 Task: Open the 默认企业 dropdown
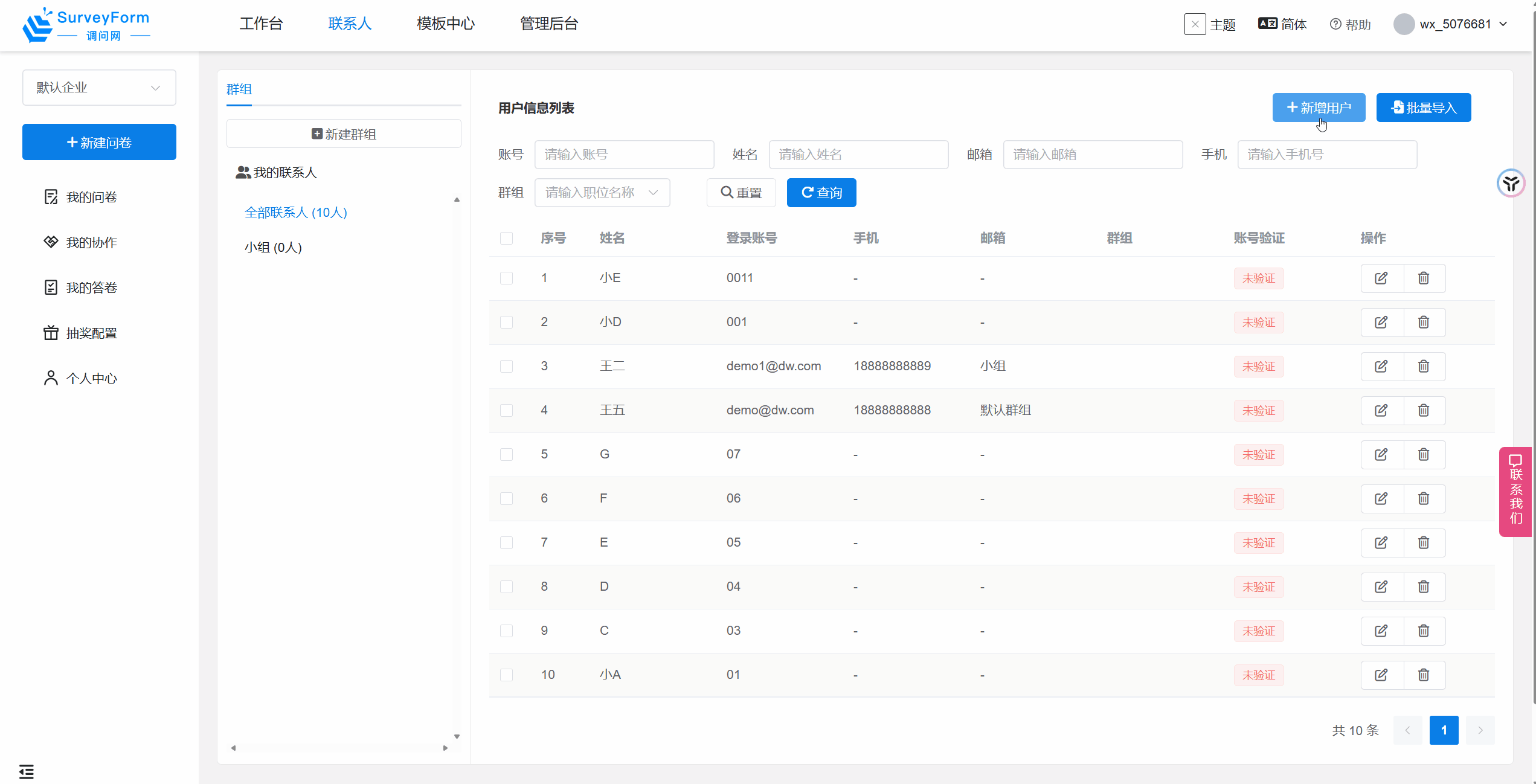pos(99,88)
